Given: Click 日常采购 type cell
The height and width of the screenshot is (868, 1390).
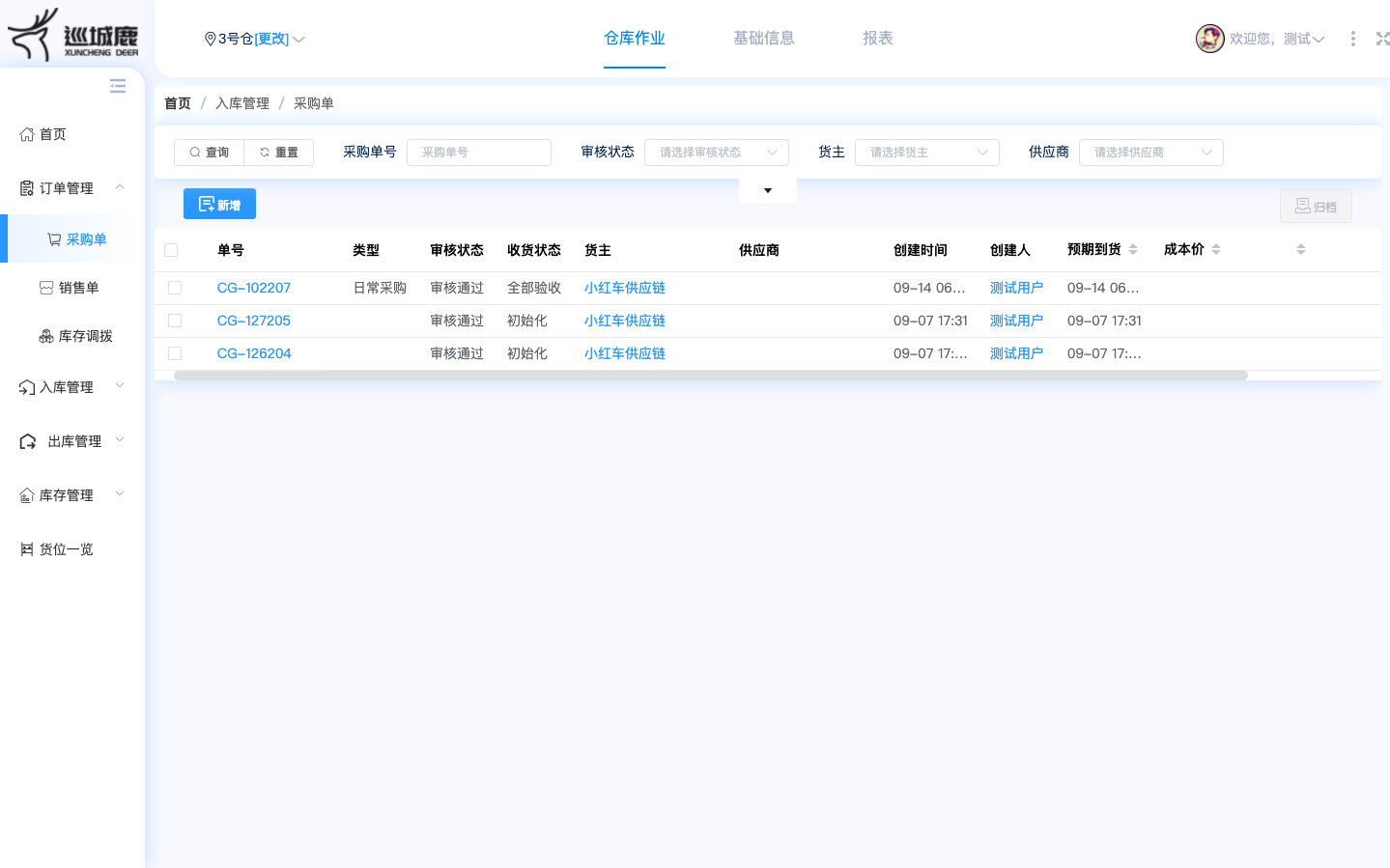Looking at the screenshot, I should [380, 288].
